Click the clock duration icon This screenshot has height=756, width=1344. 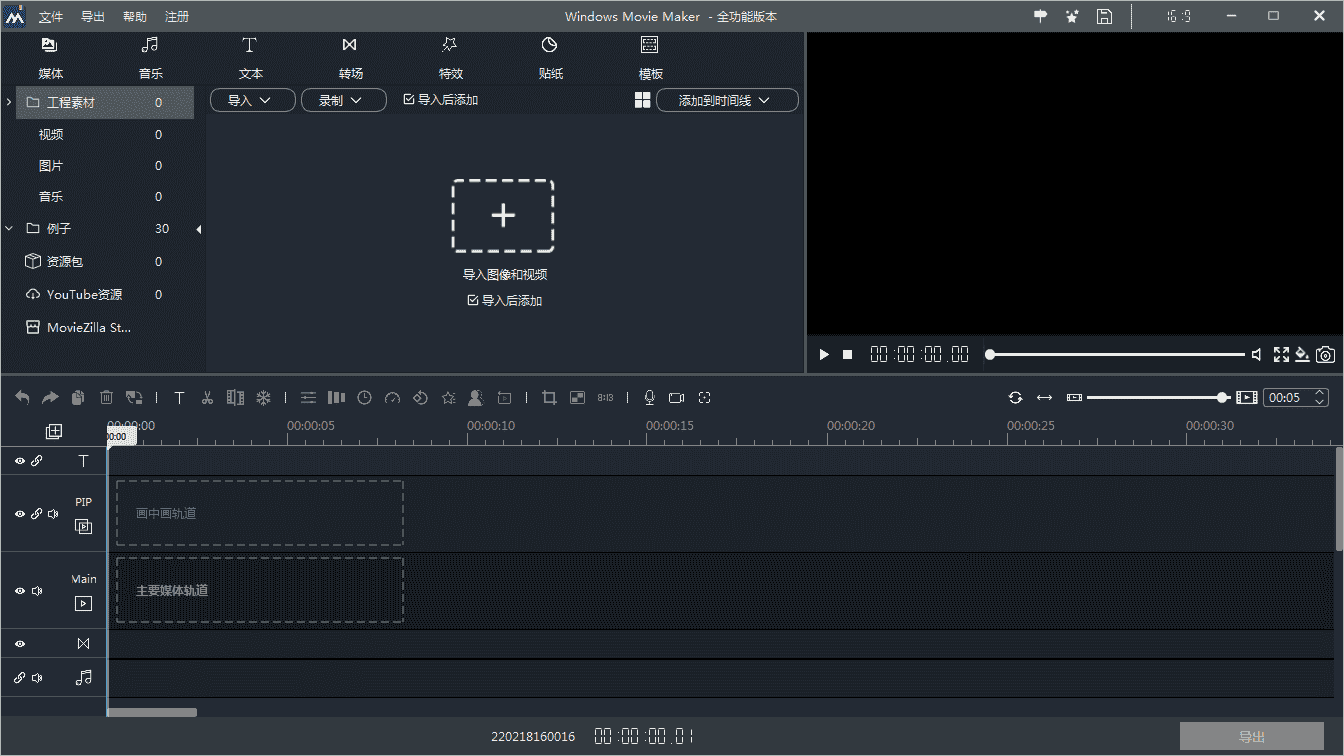click(x=365, y=398)
